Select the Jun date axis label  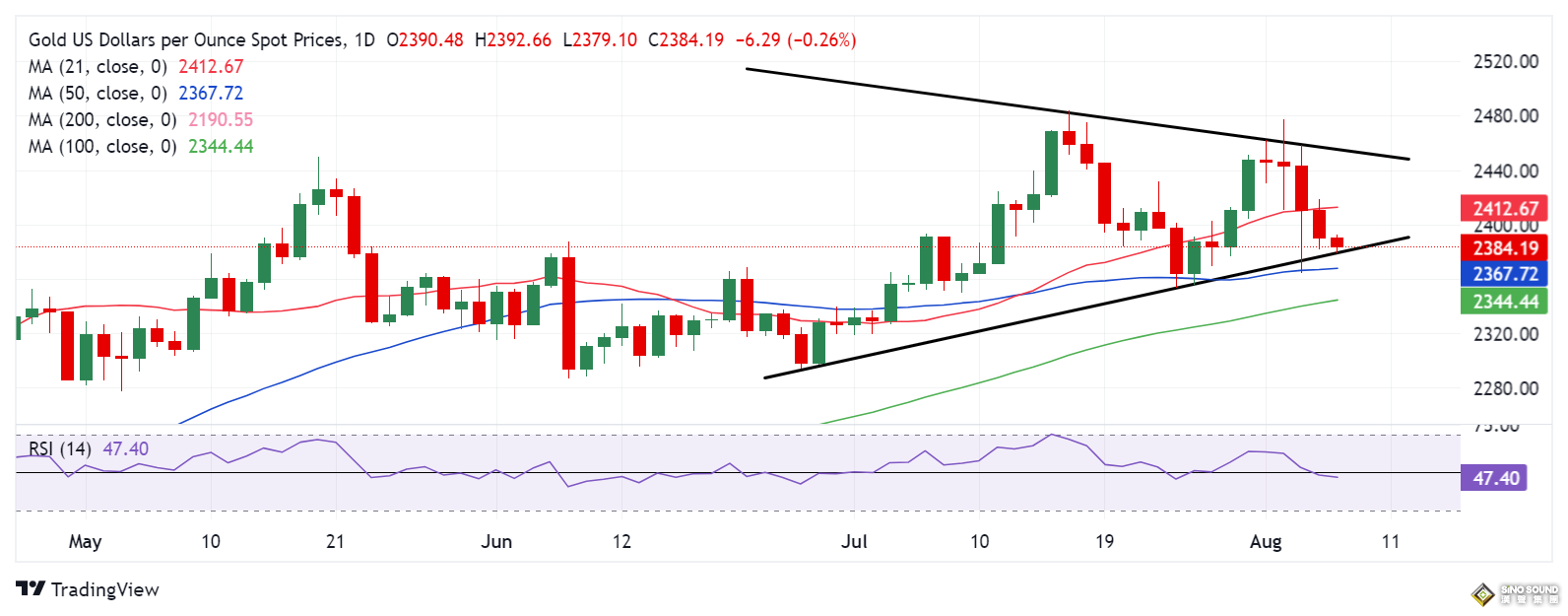click(x=496, y=542)
